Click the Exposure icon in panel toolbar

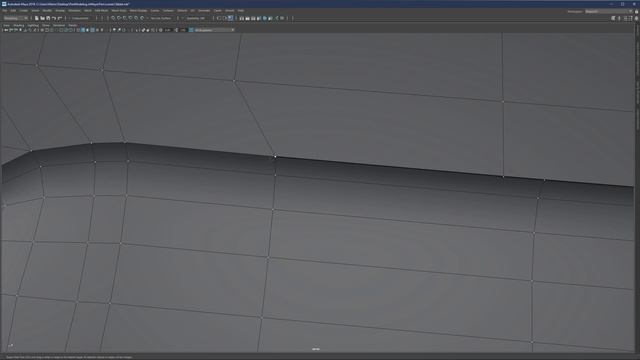(160, 30)
